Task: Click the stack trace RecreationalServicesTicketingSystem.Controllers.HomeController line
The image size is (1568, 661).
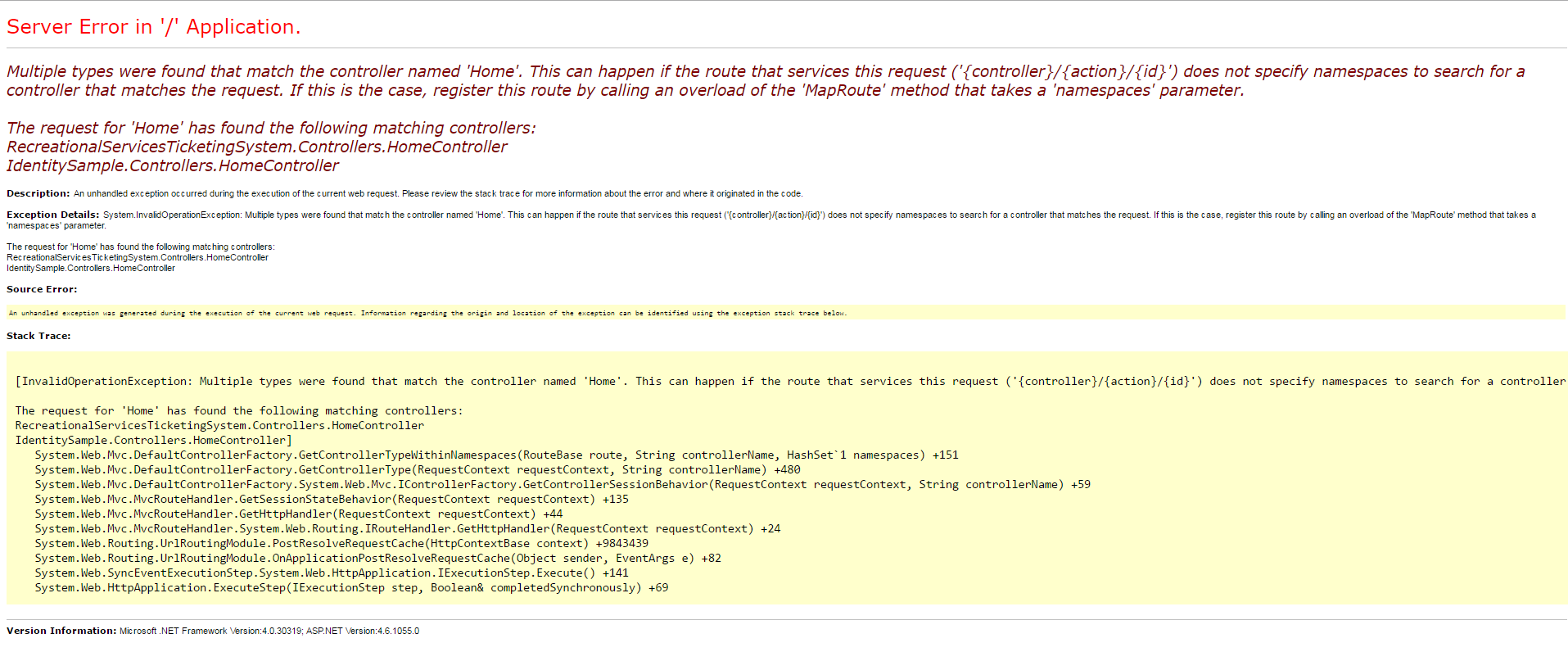Action: coord(219,425)
